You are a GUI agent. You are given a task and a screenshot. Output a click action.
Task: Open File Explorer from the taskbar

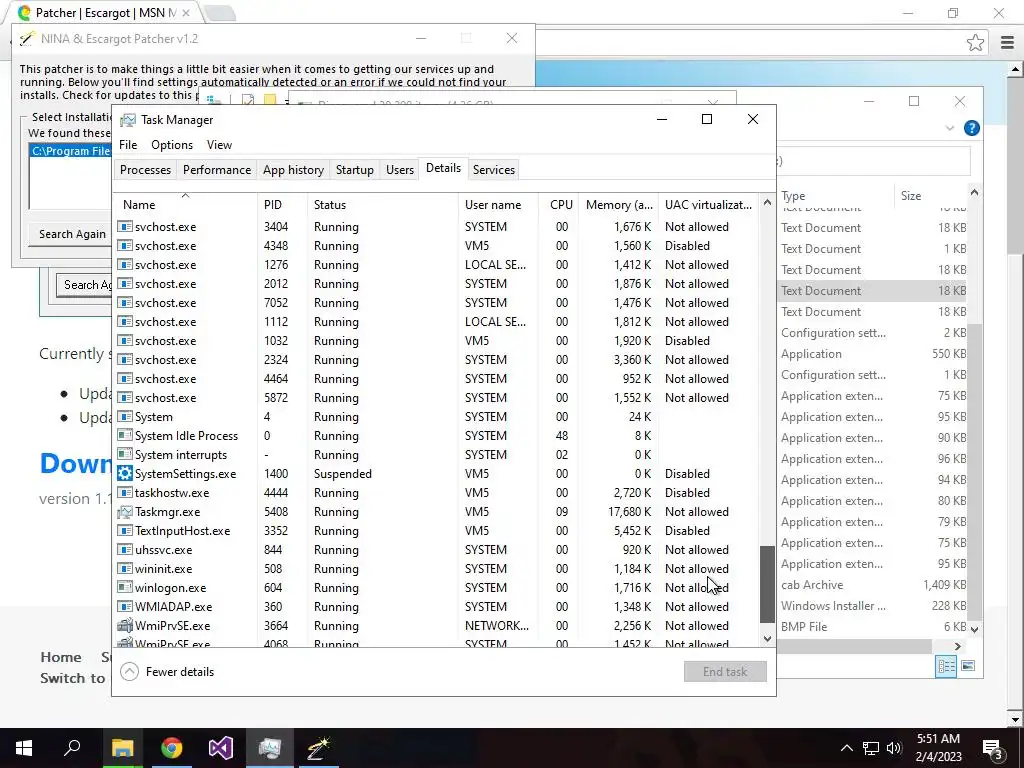122,748
